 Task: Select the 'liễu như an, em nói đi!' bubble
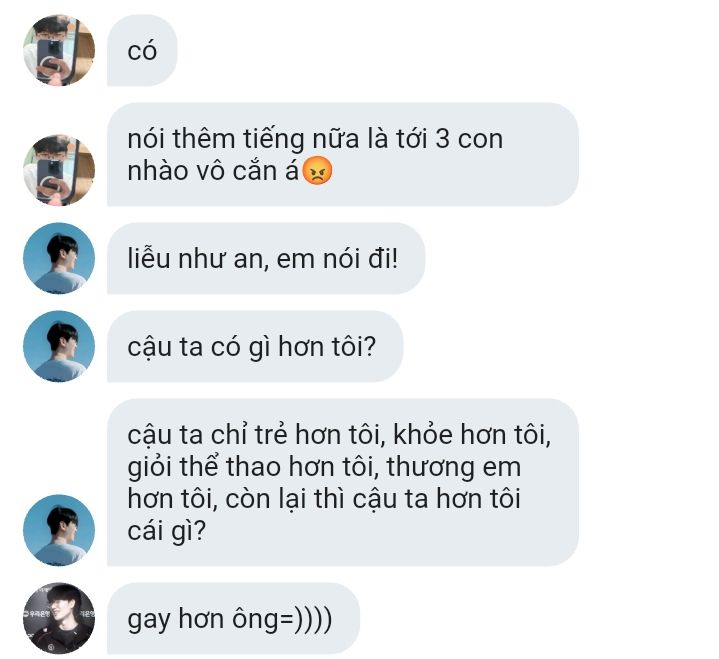point(266,258)
